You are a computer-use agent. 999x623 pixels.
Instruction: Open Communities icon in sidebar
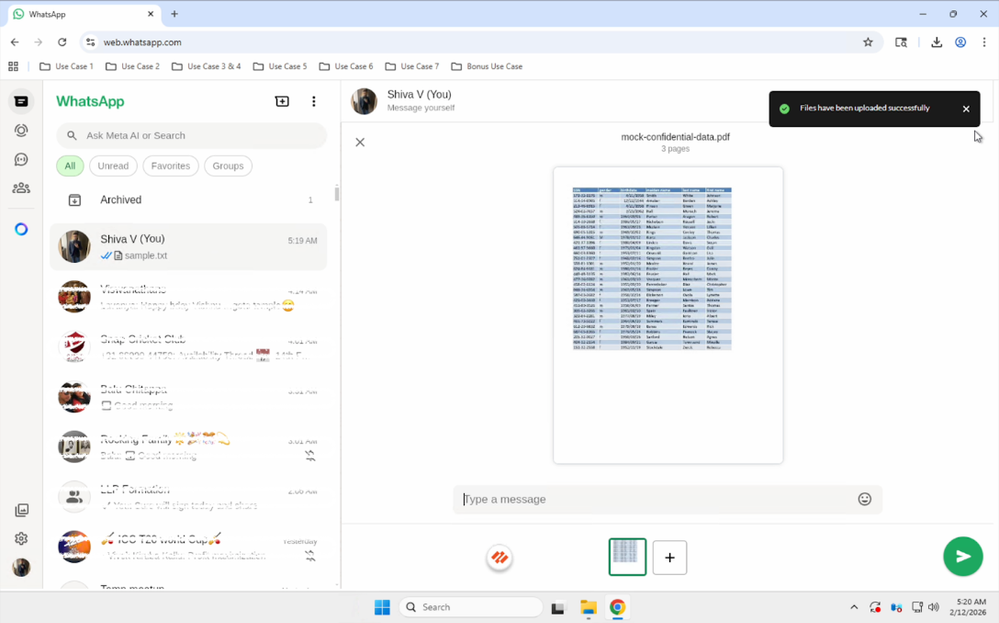(x=21, y=188)
